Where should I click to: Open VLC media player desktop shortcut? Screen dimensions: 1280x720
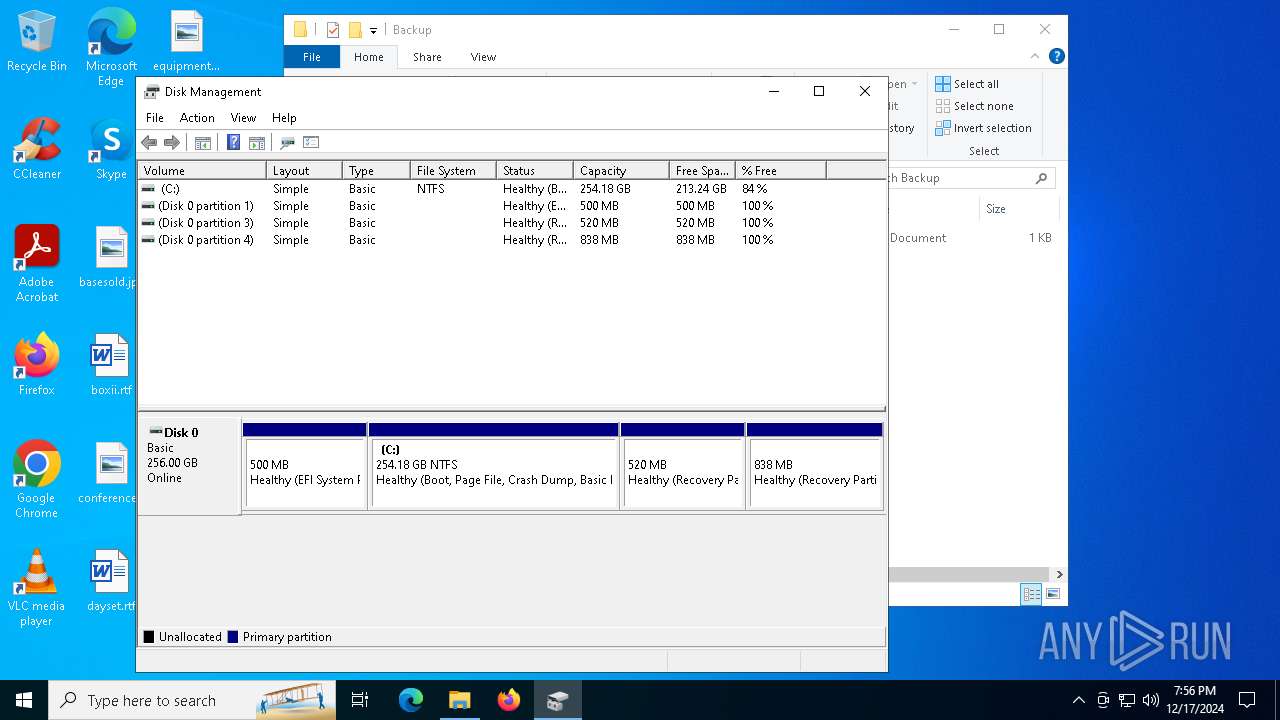37,588
